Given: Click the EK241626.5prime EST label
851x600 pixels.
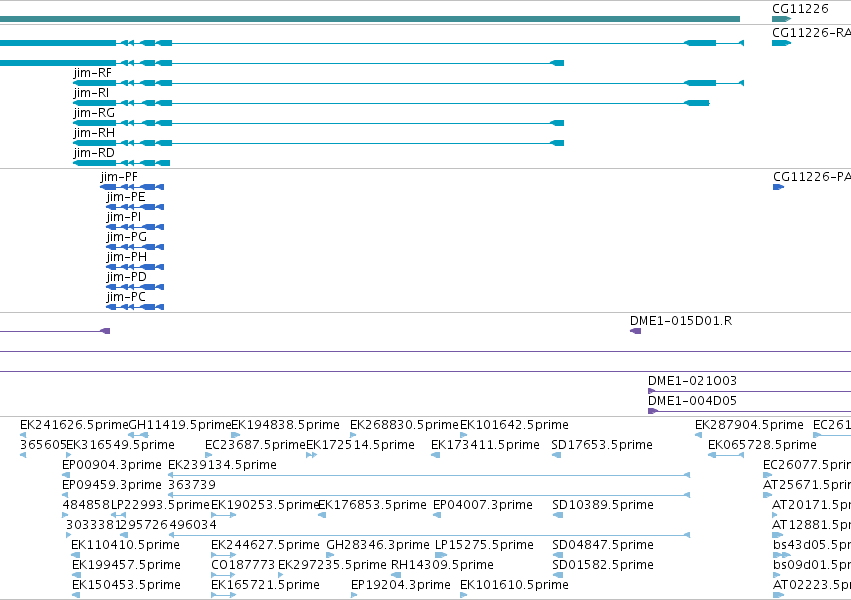Looking at the screenshot, I should click(x=74, y=425).
